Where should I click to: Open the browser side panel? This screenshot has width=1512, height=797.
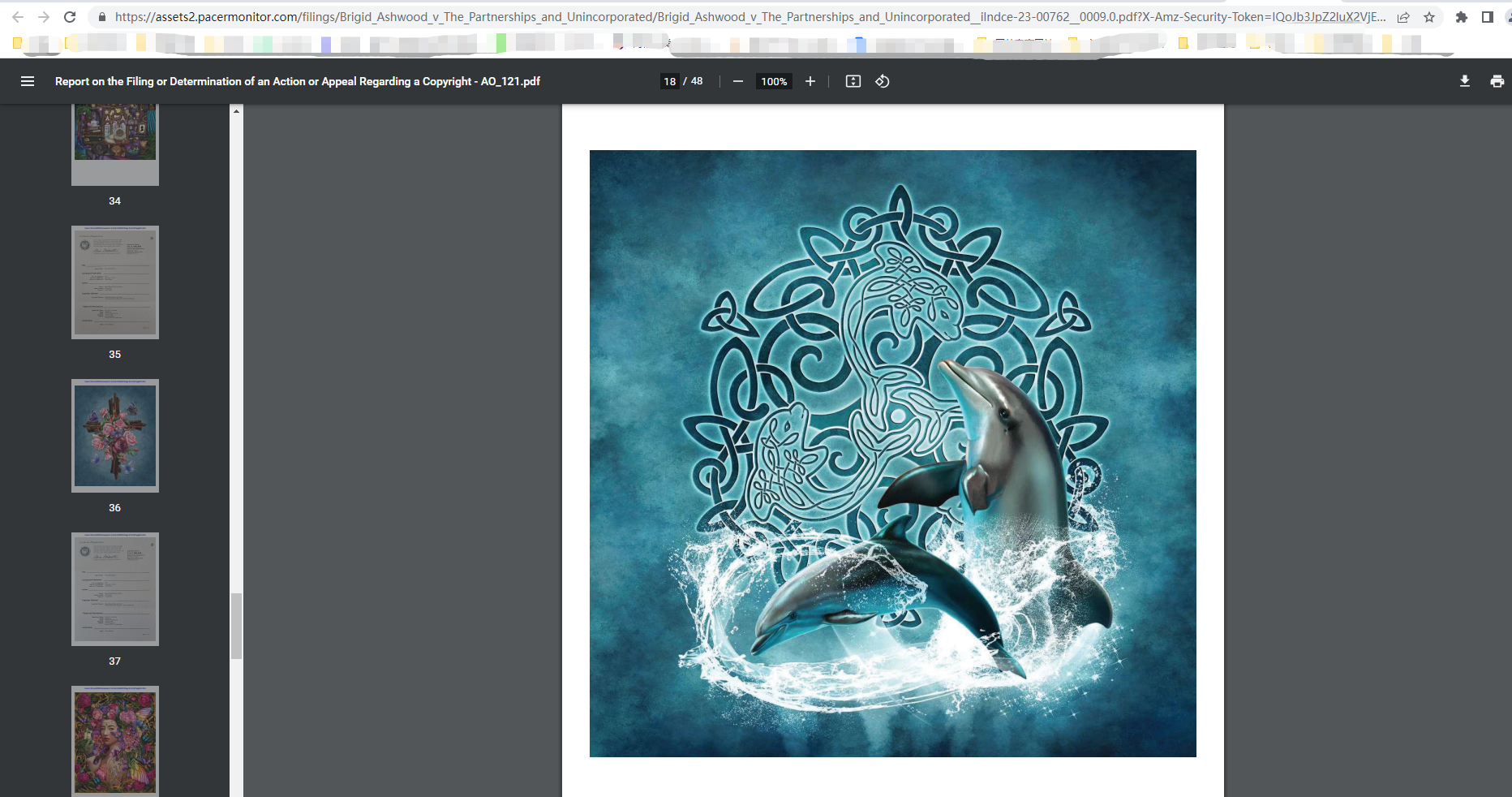coord(1488,17)
